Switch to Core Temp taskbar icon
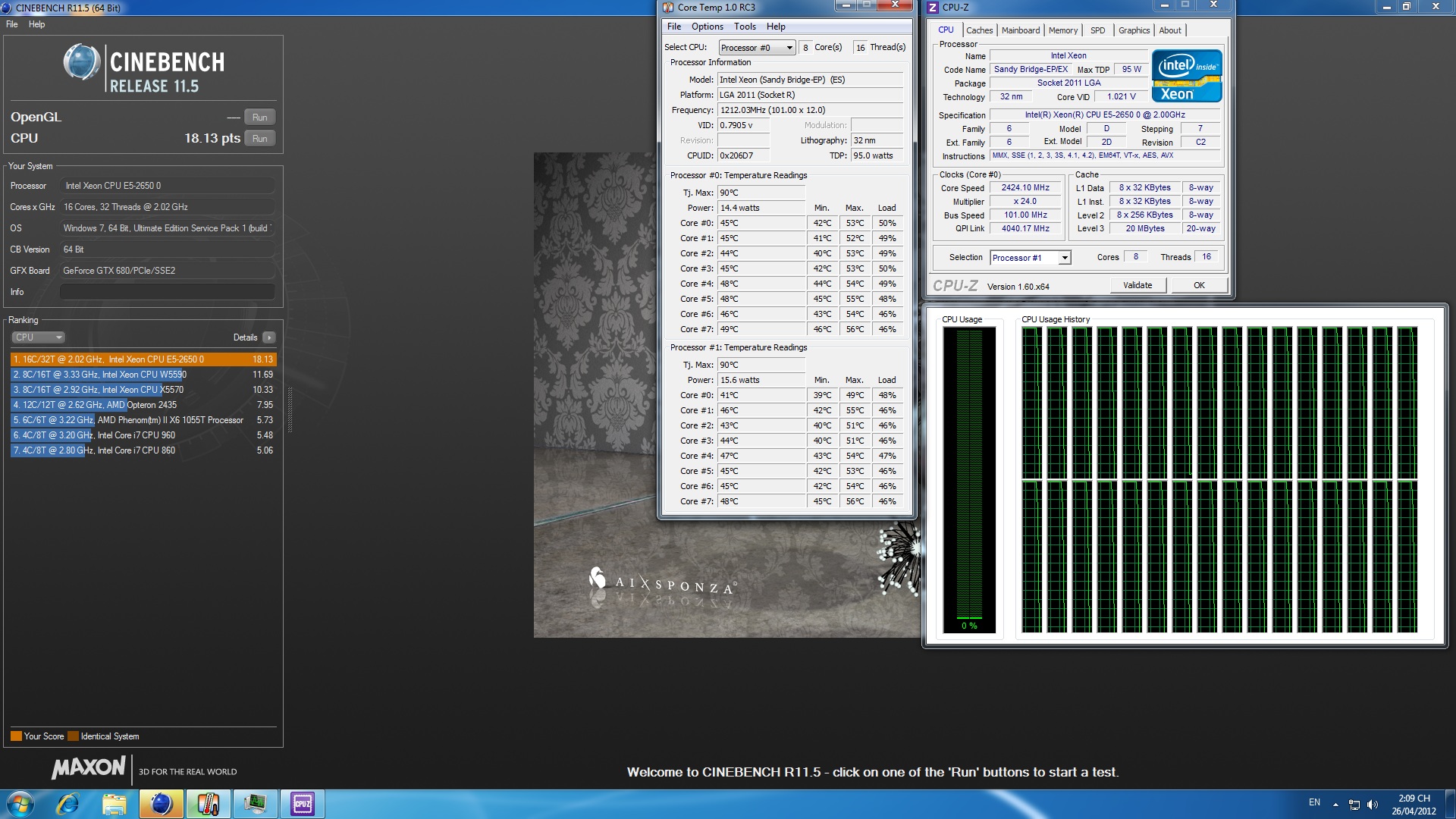 coord(208,804)
